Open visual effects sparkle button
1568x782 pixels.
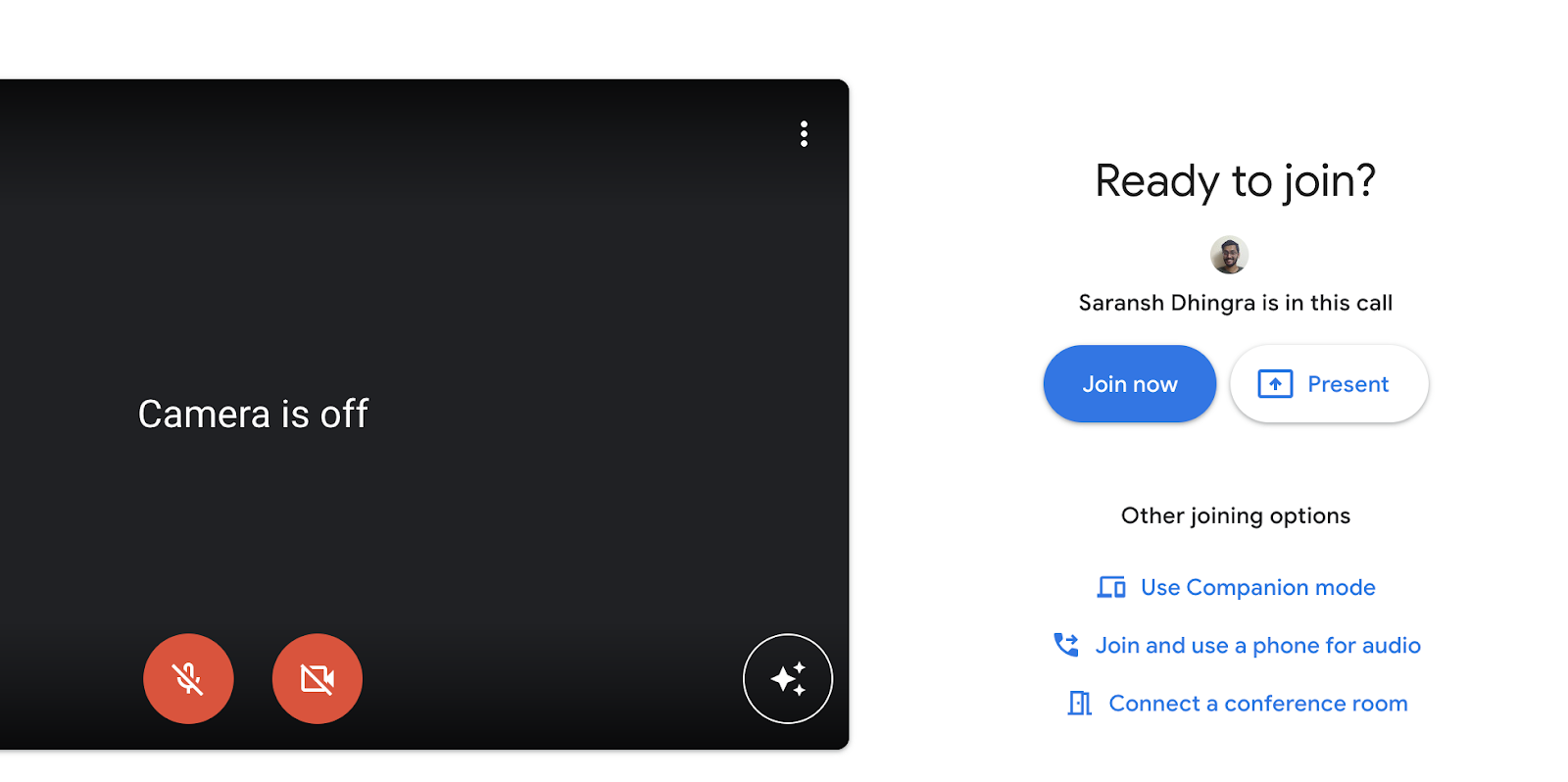point(788,678)
